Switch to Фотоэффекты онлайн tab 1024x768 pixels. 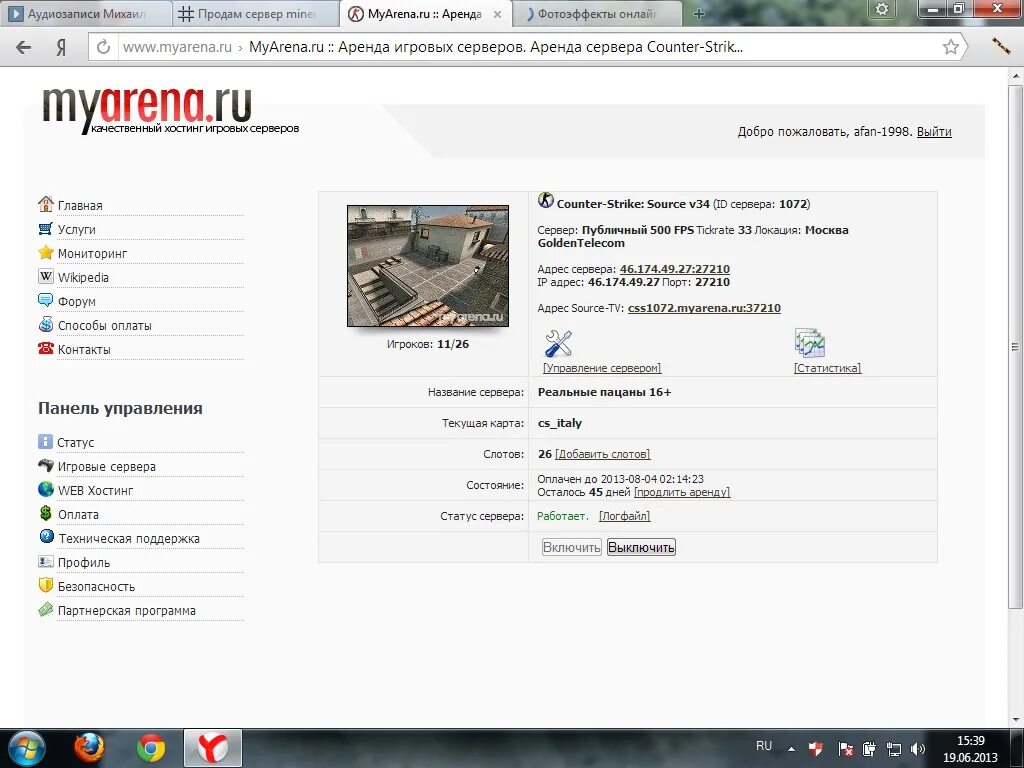(597, 14)
